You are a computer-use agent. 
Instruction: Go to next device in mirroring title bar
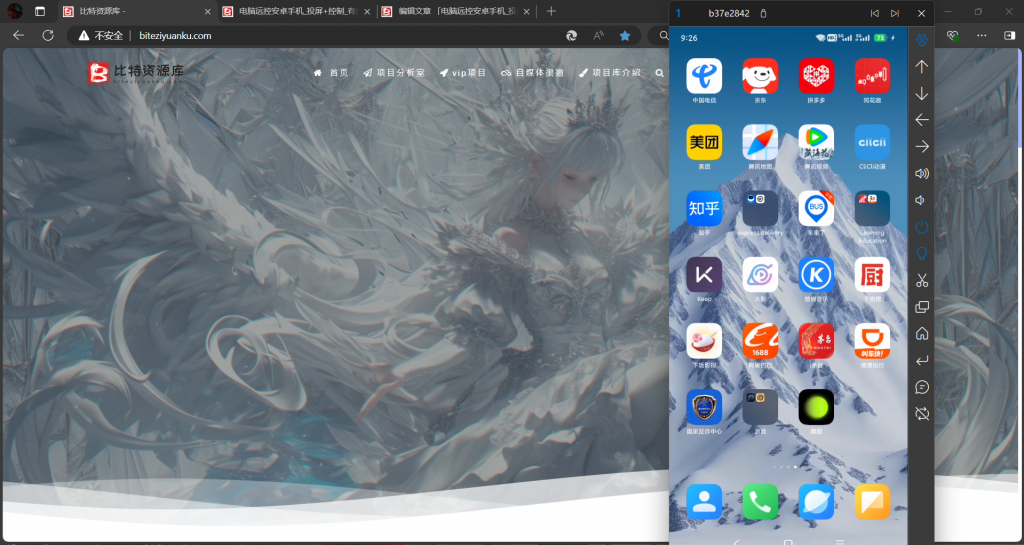click(x=895, y=13)
